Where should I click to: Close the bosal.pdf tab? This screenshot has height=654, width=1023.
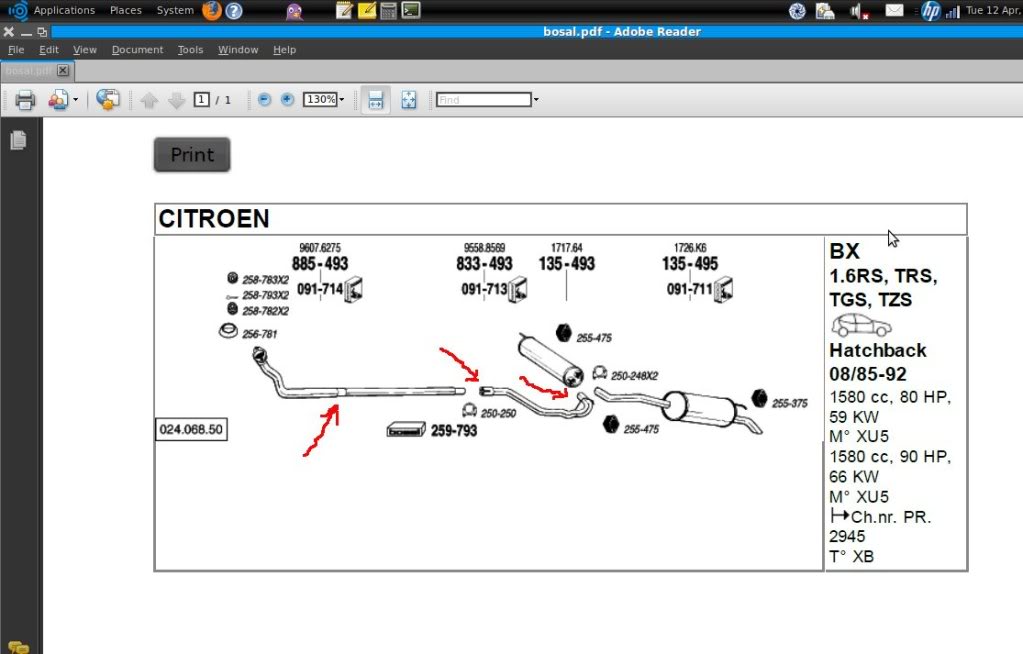[x=63, y=70]
